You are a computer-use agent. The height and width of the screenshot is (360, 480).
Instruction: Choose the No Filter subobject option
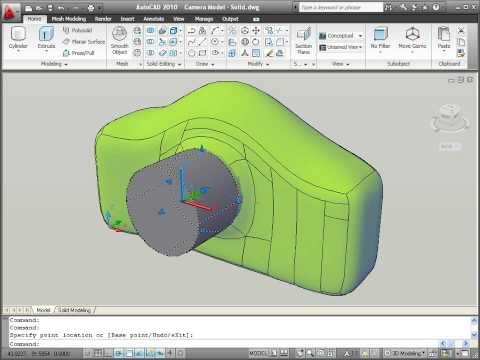[380, 39]
